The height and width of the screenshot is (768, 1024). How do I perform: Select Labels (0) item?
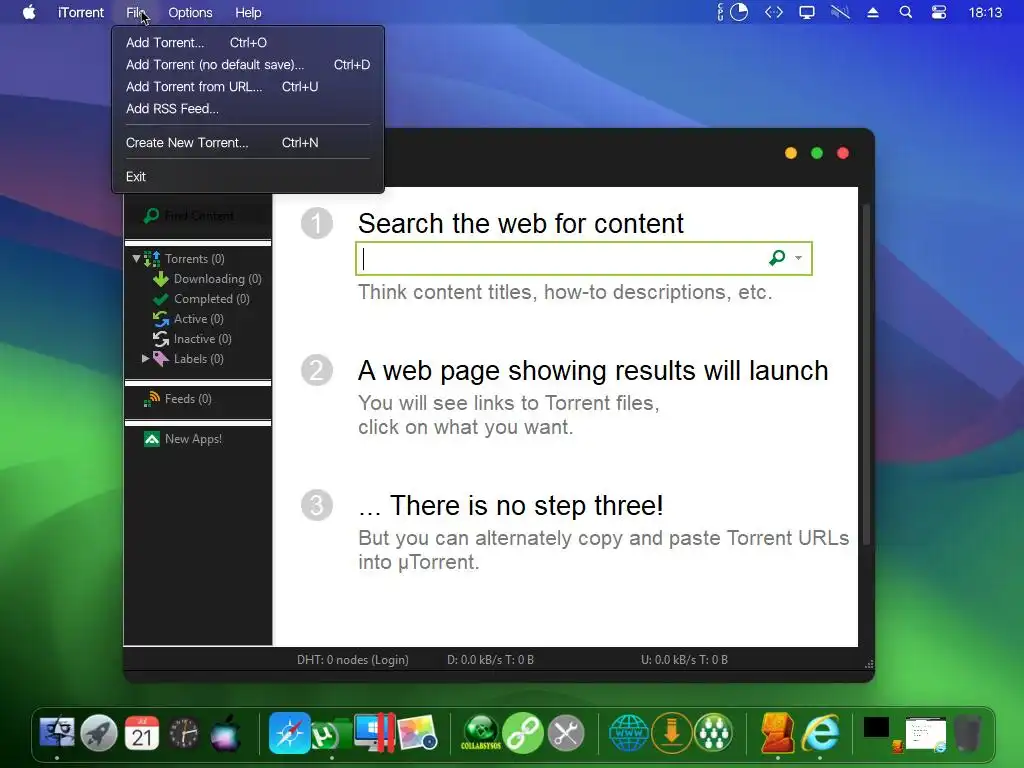199,359
